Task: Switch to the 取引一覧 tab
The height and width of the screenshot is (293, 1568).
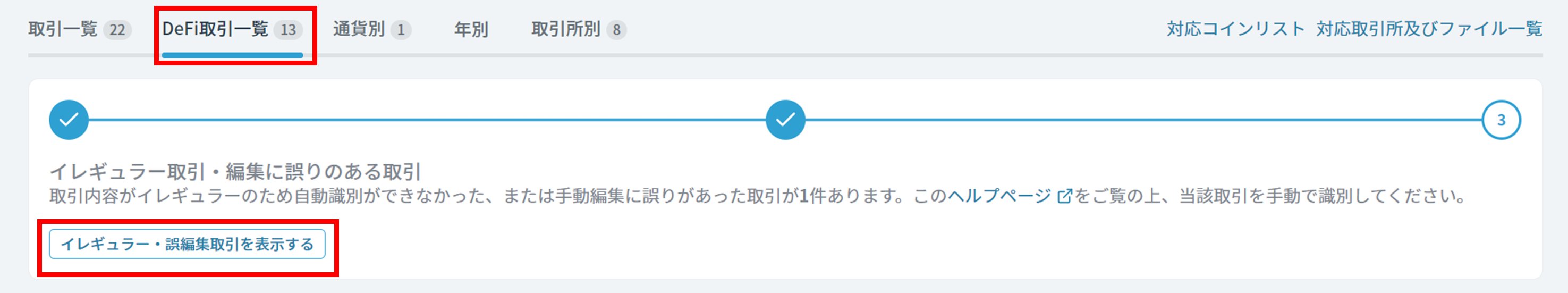Action: pyautogui.click(x=80, y=29)
